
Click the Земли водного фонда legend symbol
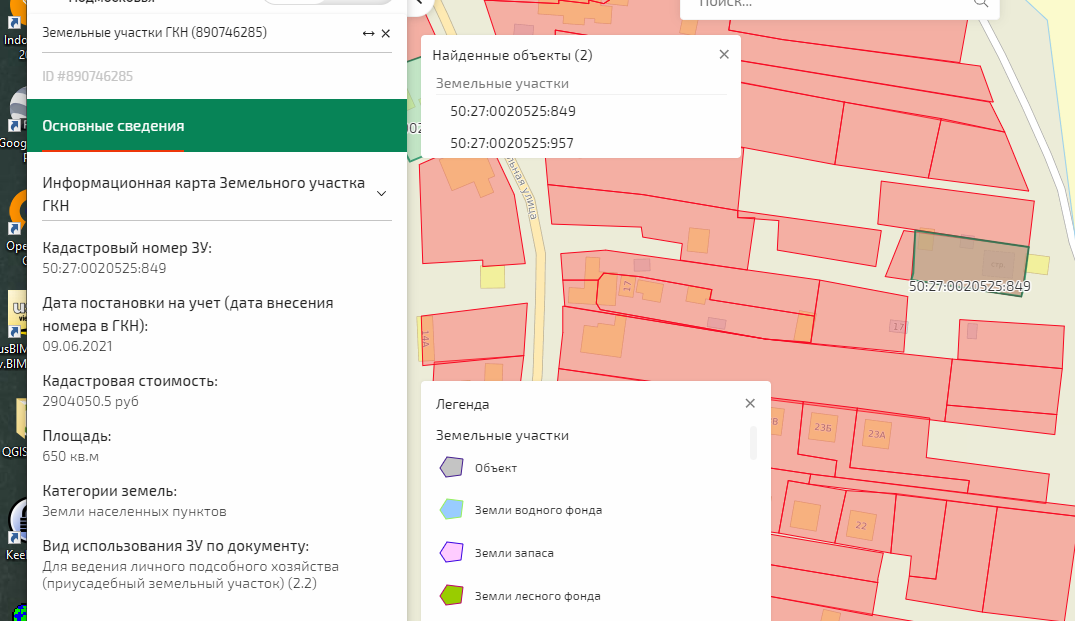(x=451, y=510)
